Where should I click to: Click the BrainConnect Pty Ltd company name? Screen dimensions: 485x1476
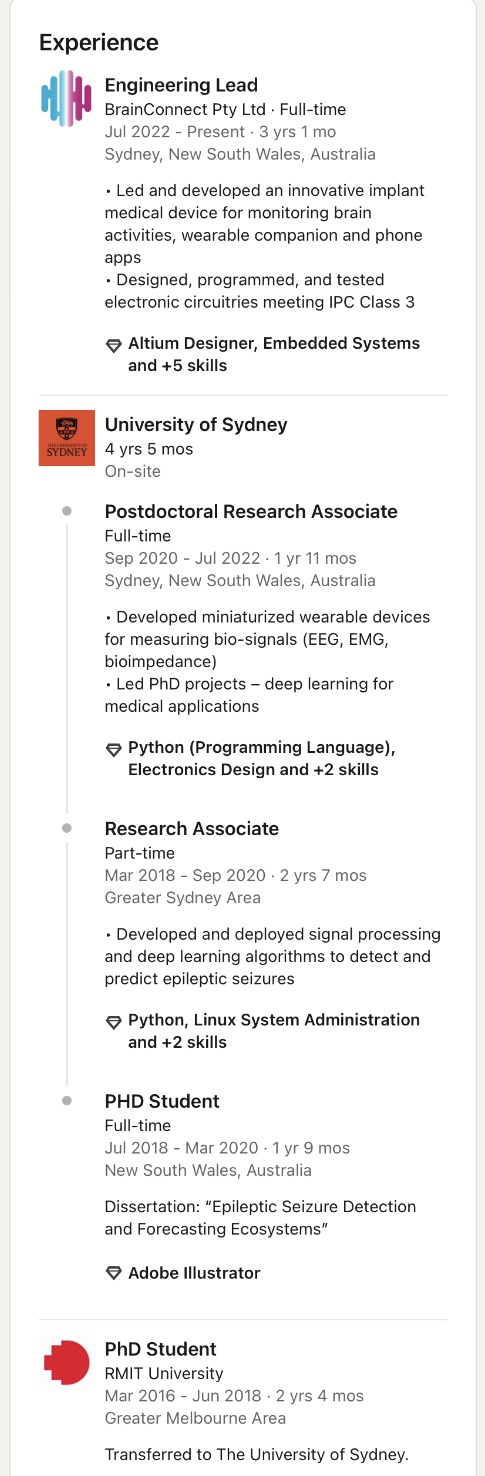[186, 109]
